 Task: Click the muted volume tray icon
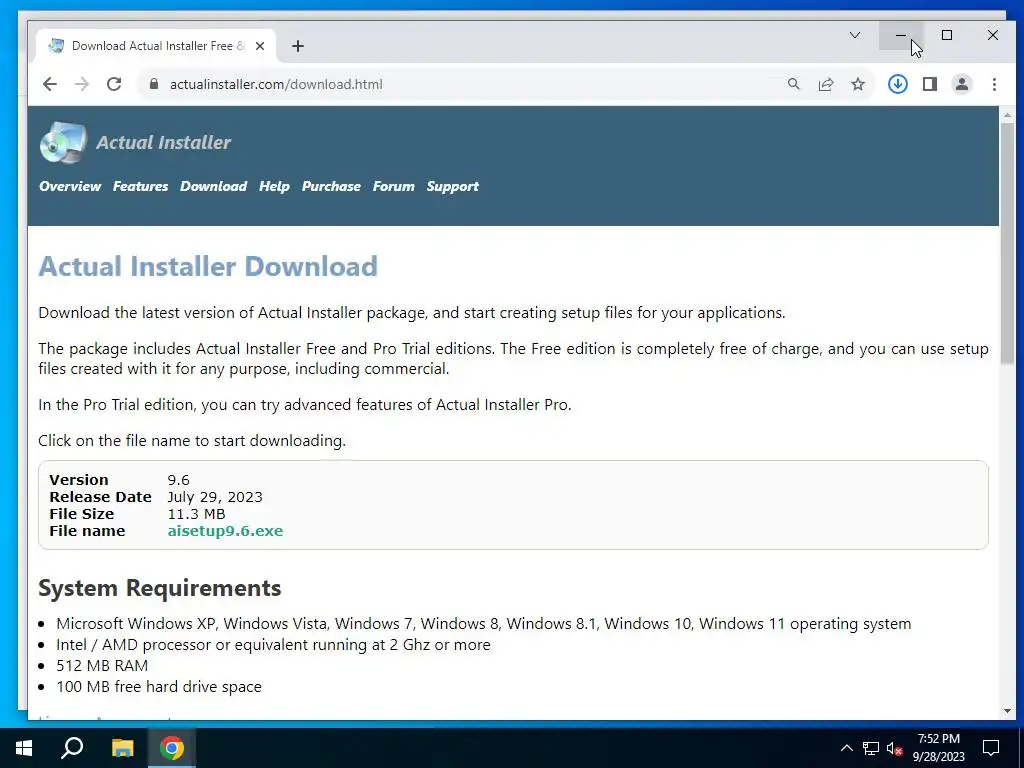click(894, 748)
